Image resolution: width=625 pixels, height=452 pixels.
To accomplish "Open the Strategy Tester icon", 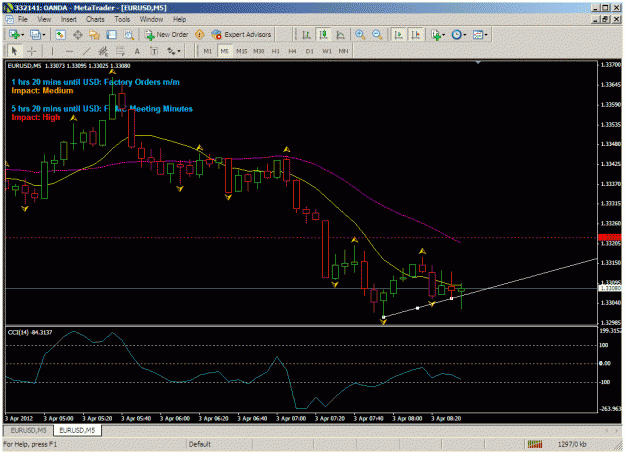I will (x=129, y=35).
